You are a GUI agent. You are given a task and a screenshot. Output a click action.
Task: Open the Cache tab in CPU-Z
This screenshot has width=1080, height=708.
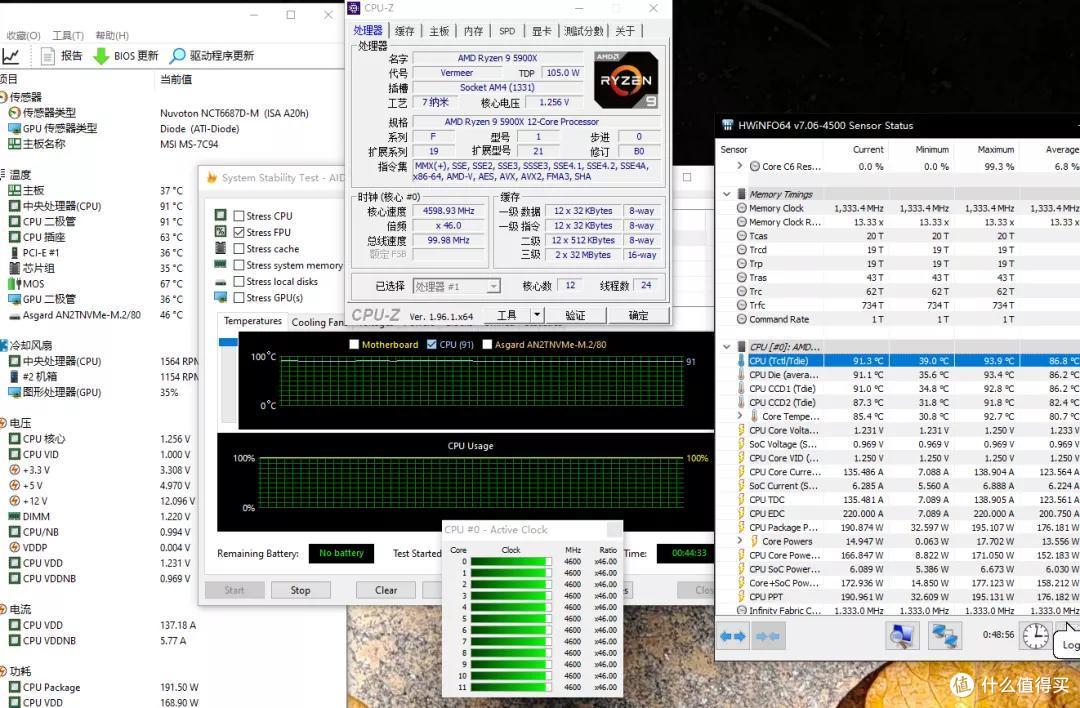click(x=404, y=31)
